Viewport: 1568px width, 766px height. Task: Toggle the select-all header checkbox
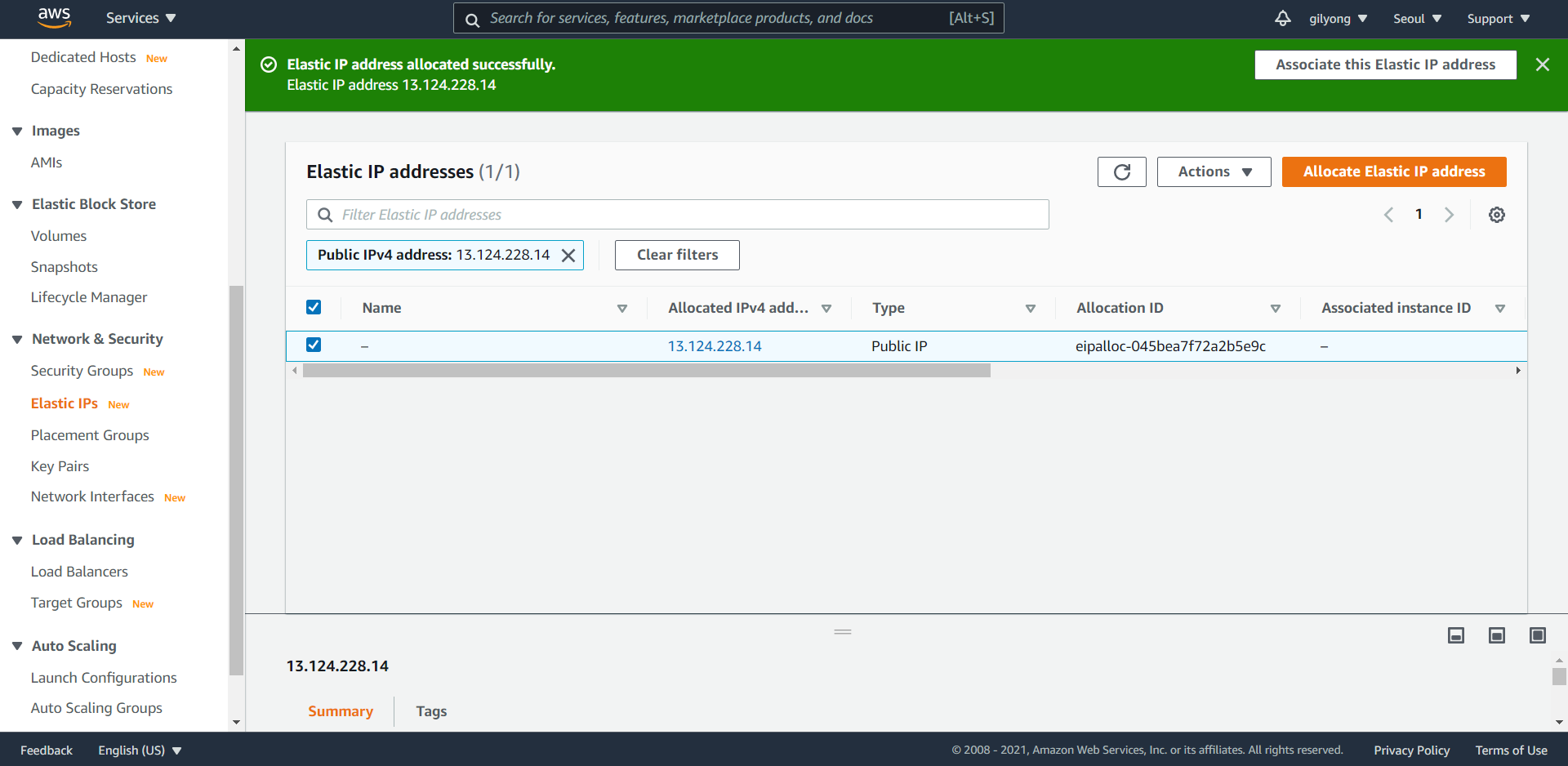(x=314, y=307)
